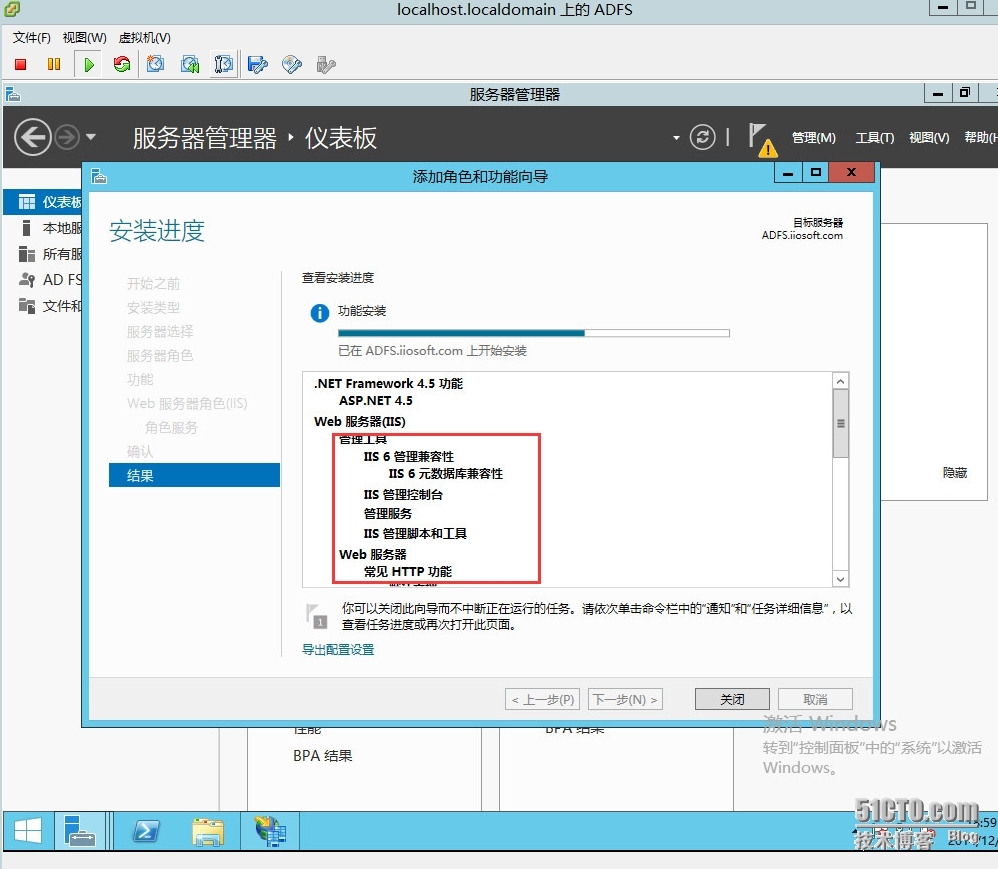Go back with Server Manager back arrow

[x=32, y=137]
